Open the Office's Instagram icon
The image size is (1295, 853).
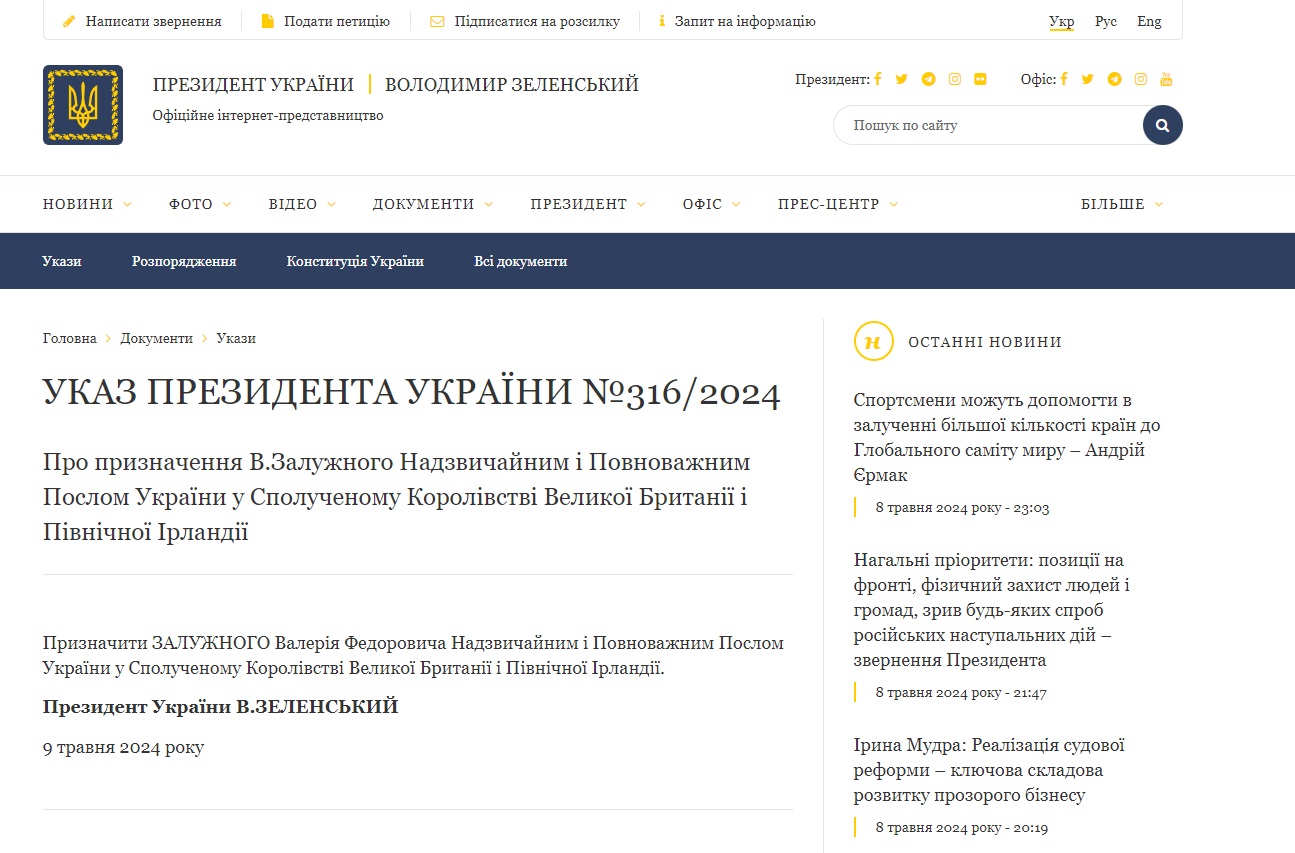tap(1140, 80)
